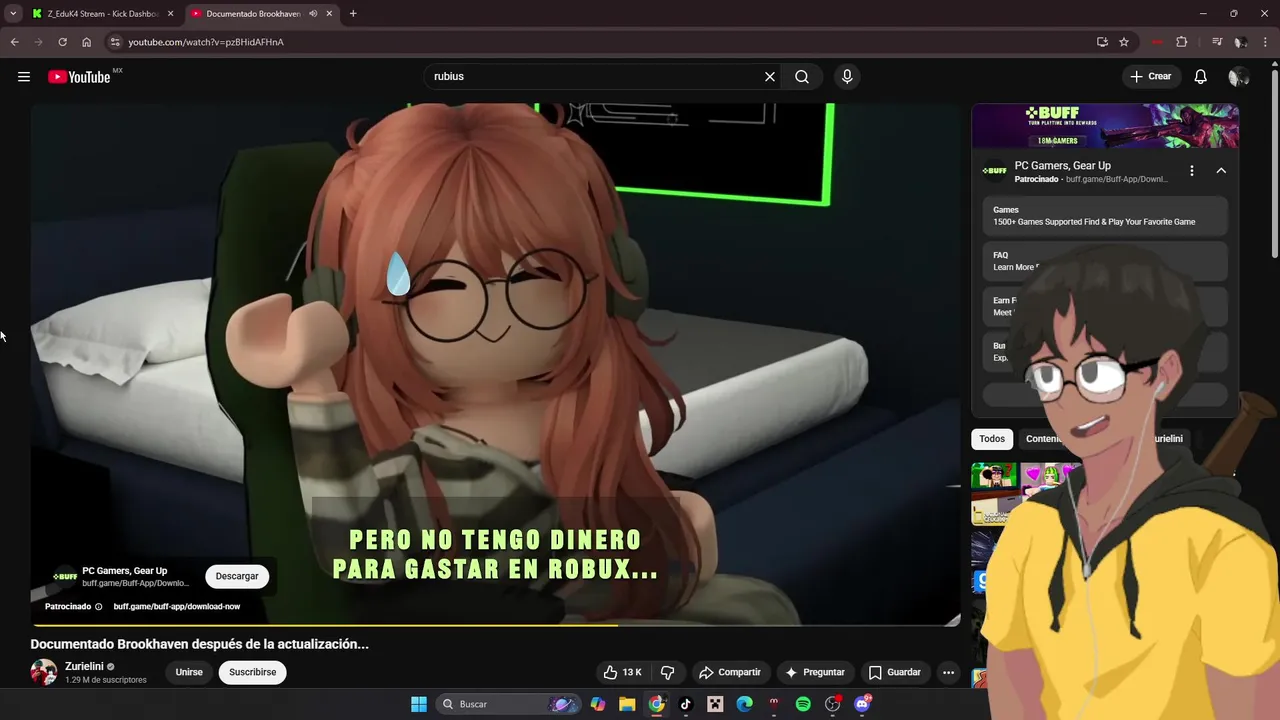Screen dimensions: 1280x720
Task: Clear the search text with X
Action: pos(770,77)
